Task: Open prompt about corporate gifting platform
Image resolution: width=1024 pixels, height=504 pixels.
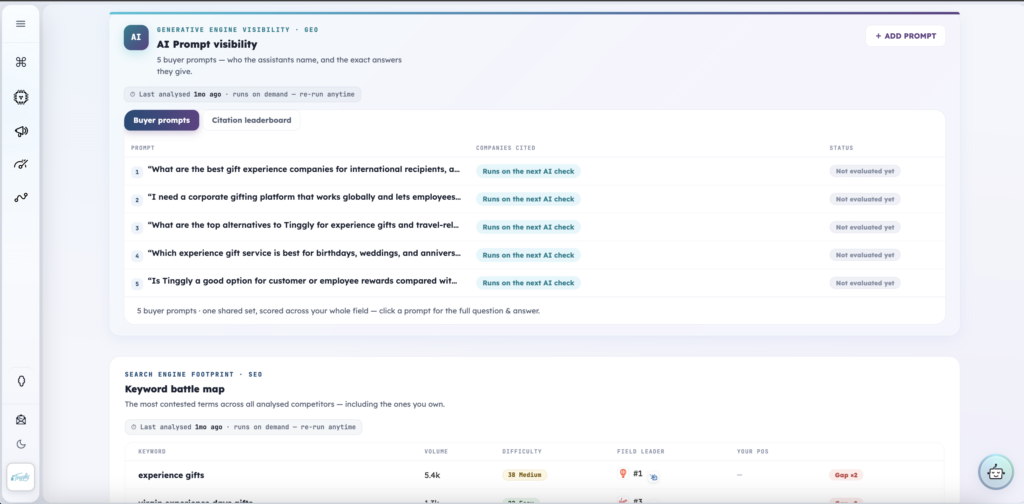Action: pos(304,197)
